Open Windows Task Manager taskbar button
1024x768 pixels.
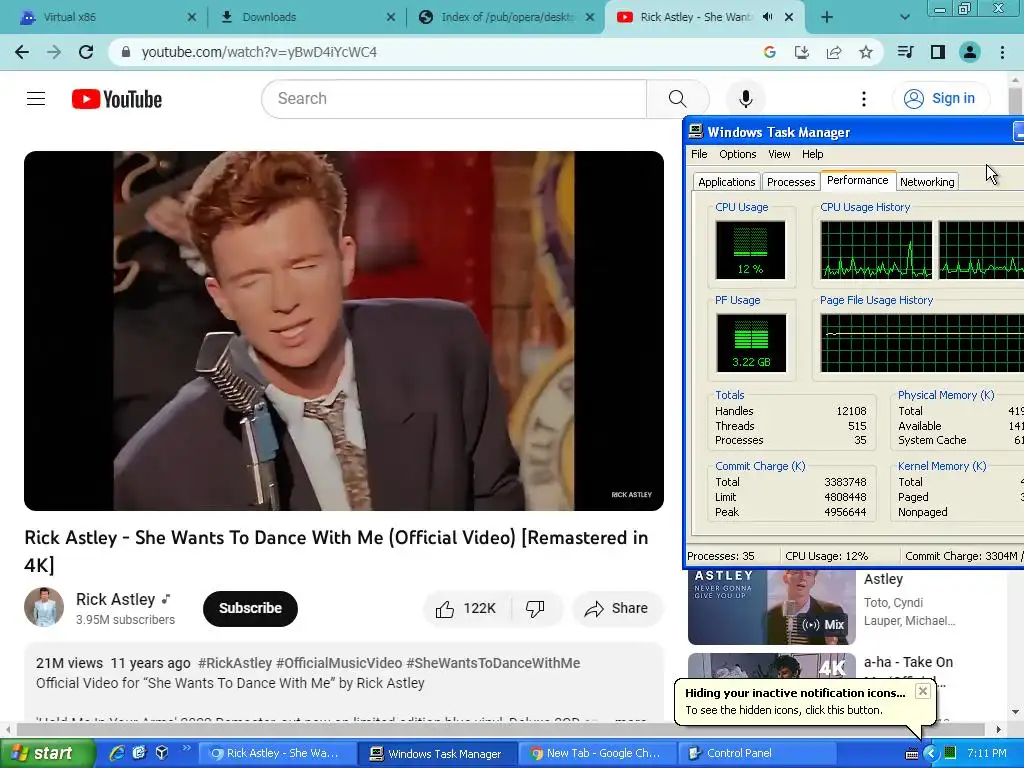(x=437, y=754)
